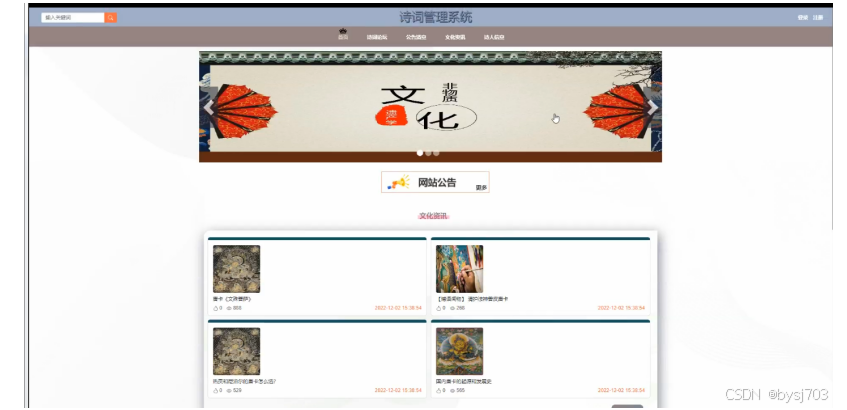Click the timestamp on the 匠言周刊 card
Image resolution: width=847 pixels, height=410 pixels.
pyautogui.click(x=621, y=308)
